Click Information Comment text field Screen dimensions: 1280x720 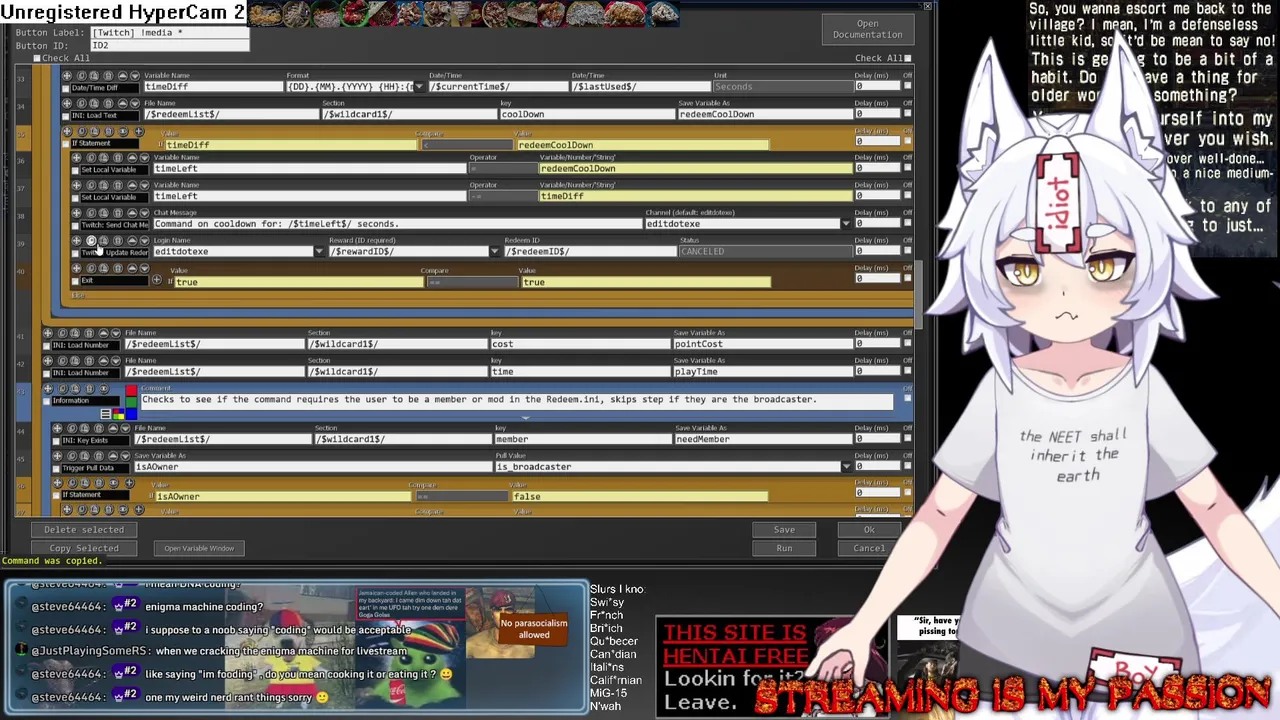pos(516,400)
